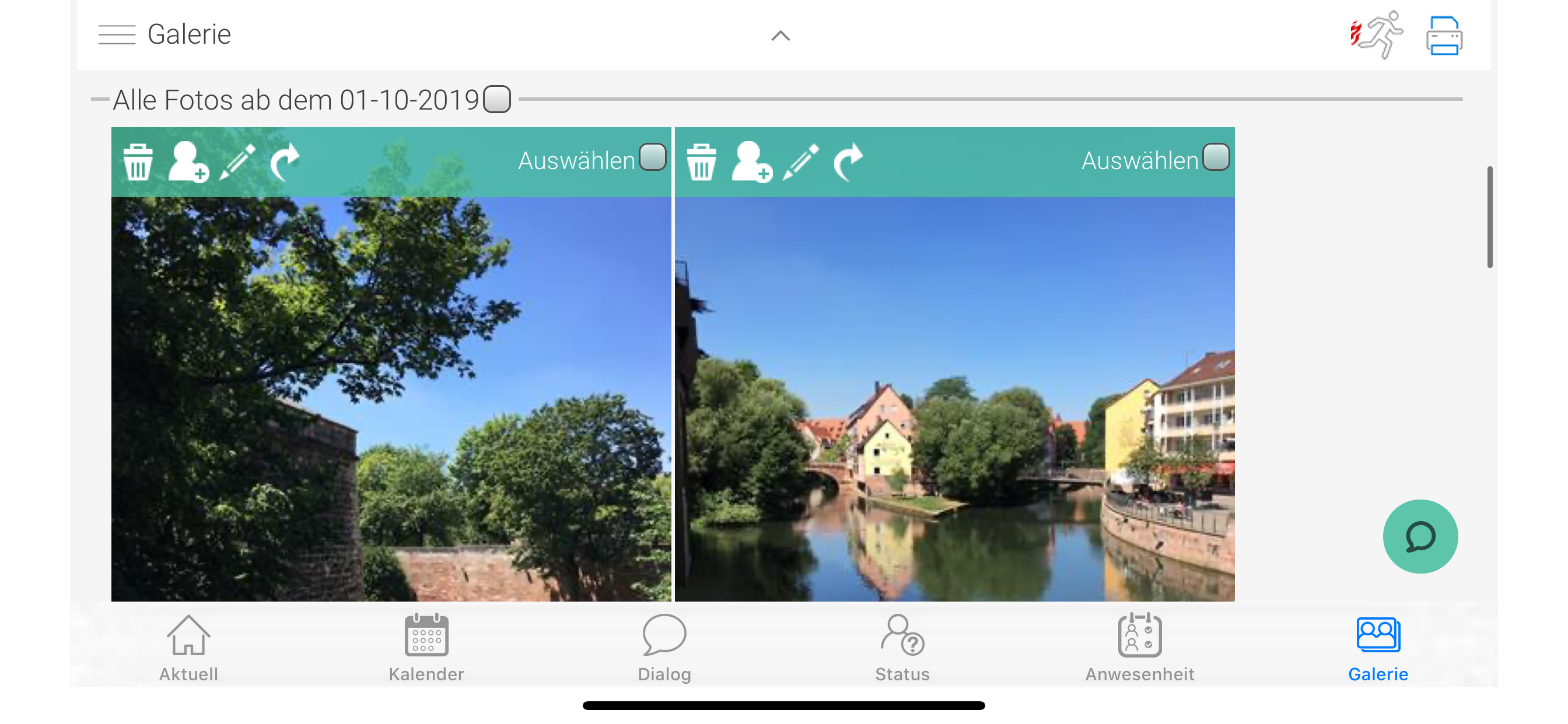Check Auswählen on the tree photo
1568x724 pixels.
click(653, 157)
